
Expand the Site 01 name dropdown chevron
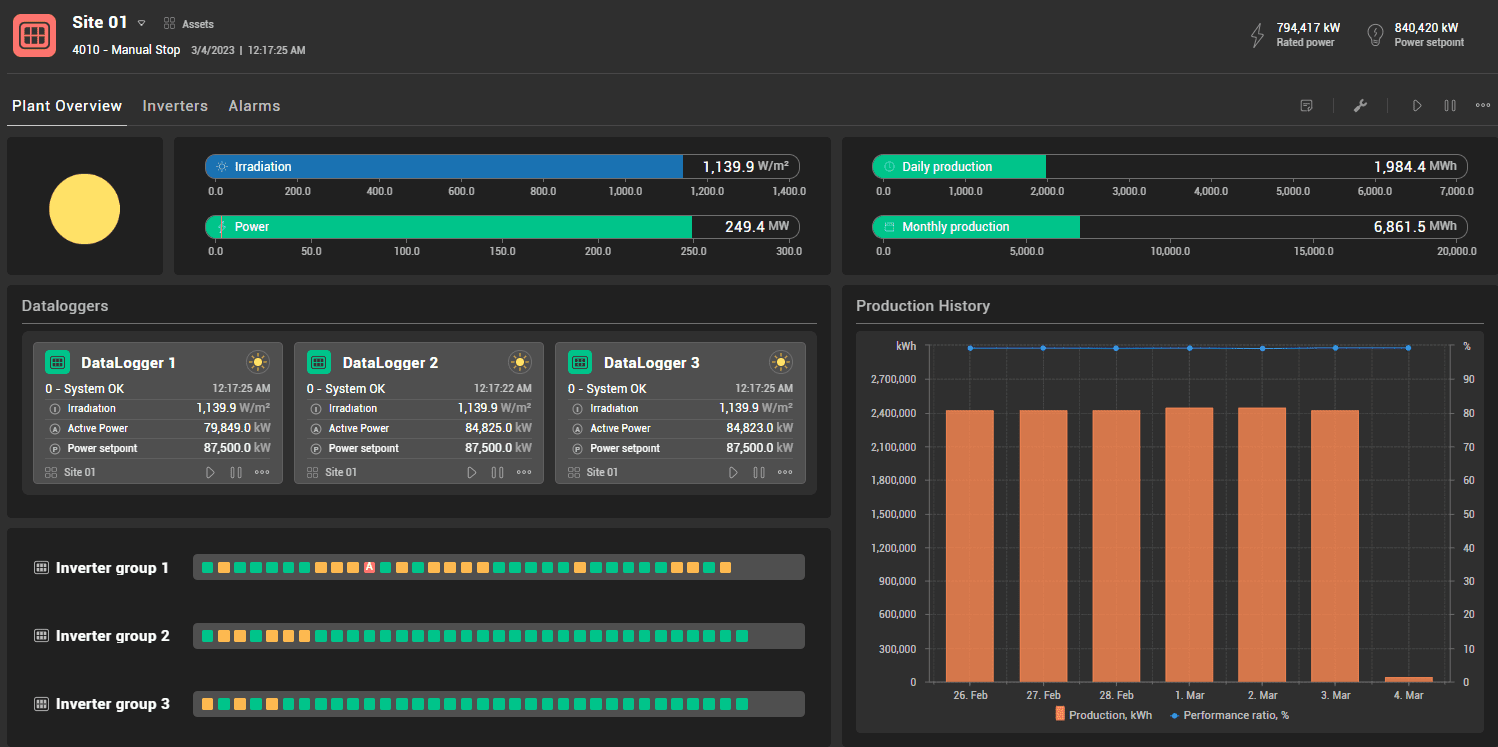(141, 22)
